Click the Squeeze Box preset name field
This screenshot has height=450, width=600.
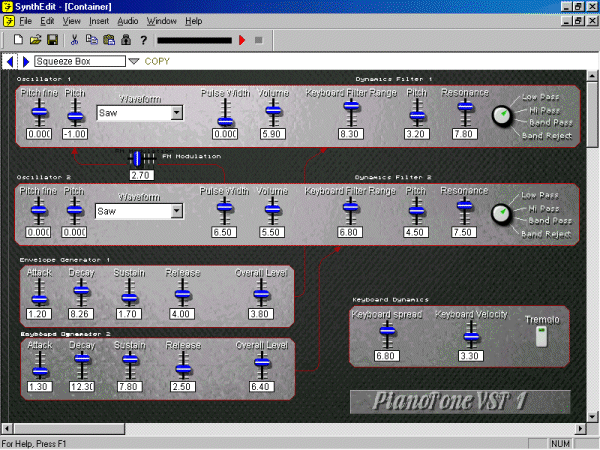(x=80, y=62)
